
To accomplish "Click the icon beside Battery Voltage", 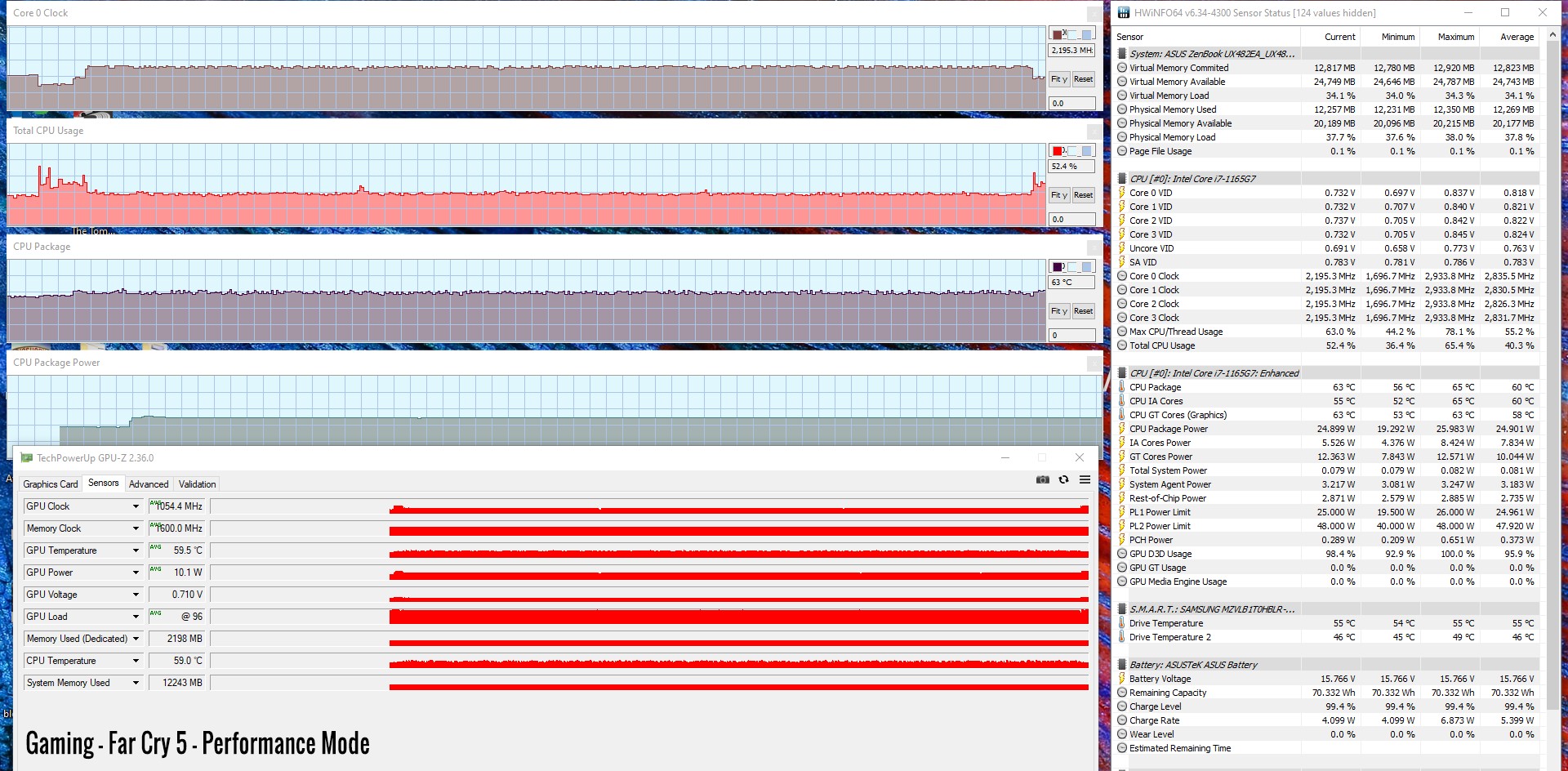I will coord(1122,679).
